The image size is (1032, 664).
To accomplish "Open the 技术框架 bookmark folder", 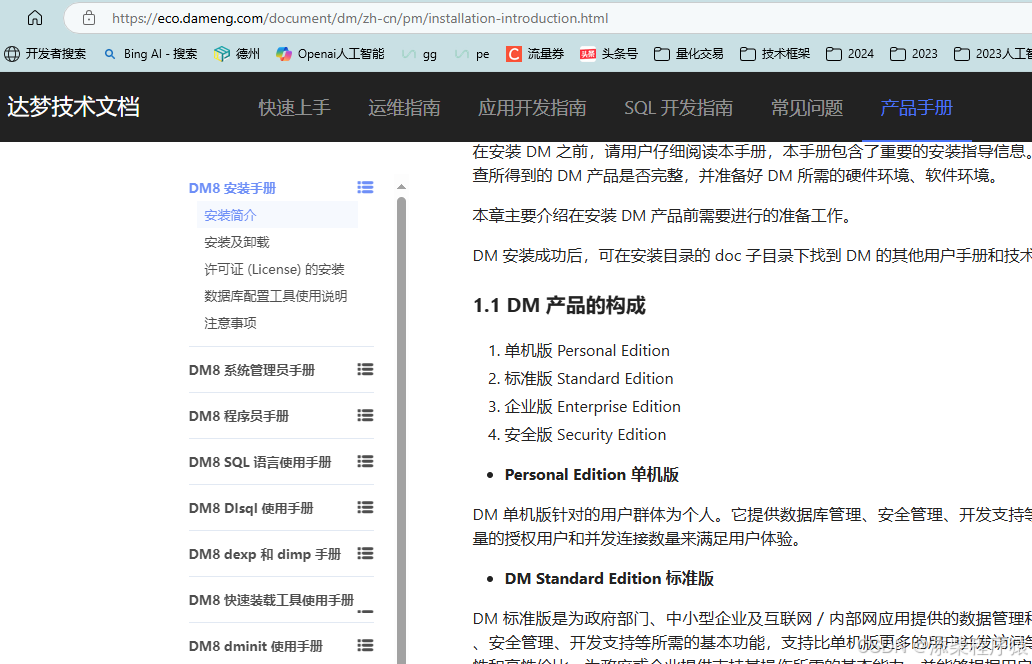I will [x=775, y=54].
